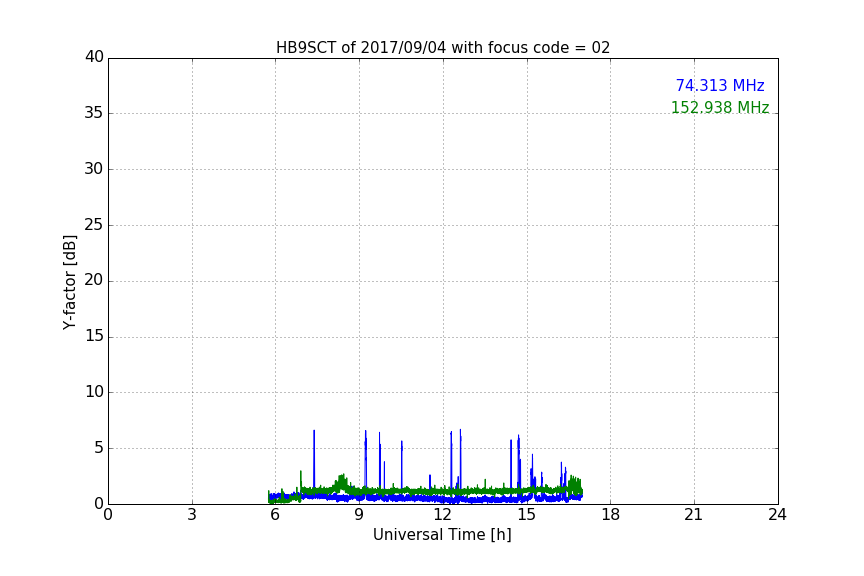Click y-axis tick label 20
The image size is (864, 576).
pyautogui.click(x=94, y=280)
